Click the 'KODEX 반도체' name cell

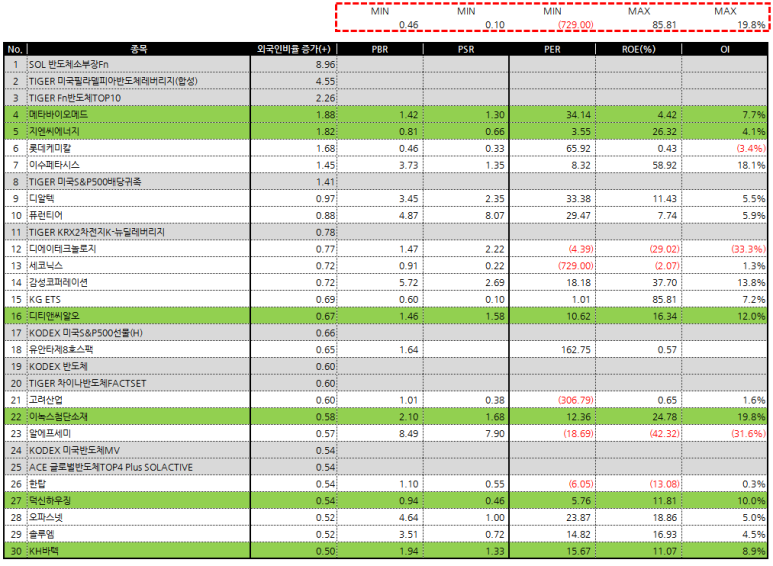pyautogui.click(x=139, y=366)
